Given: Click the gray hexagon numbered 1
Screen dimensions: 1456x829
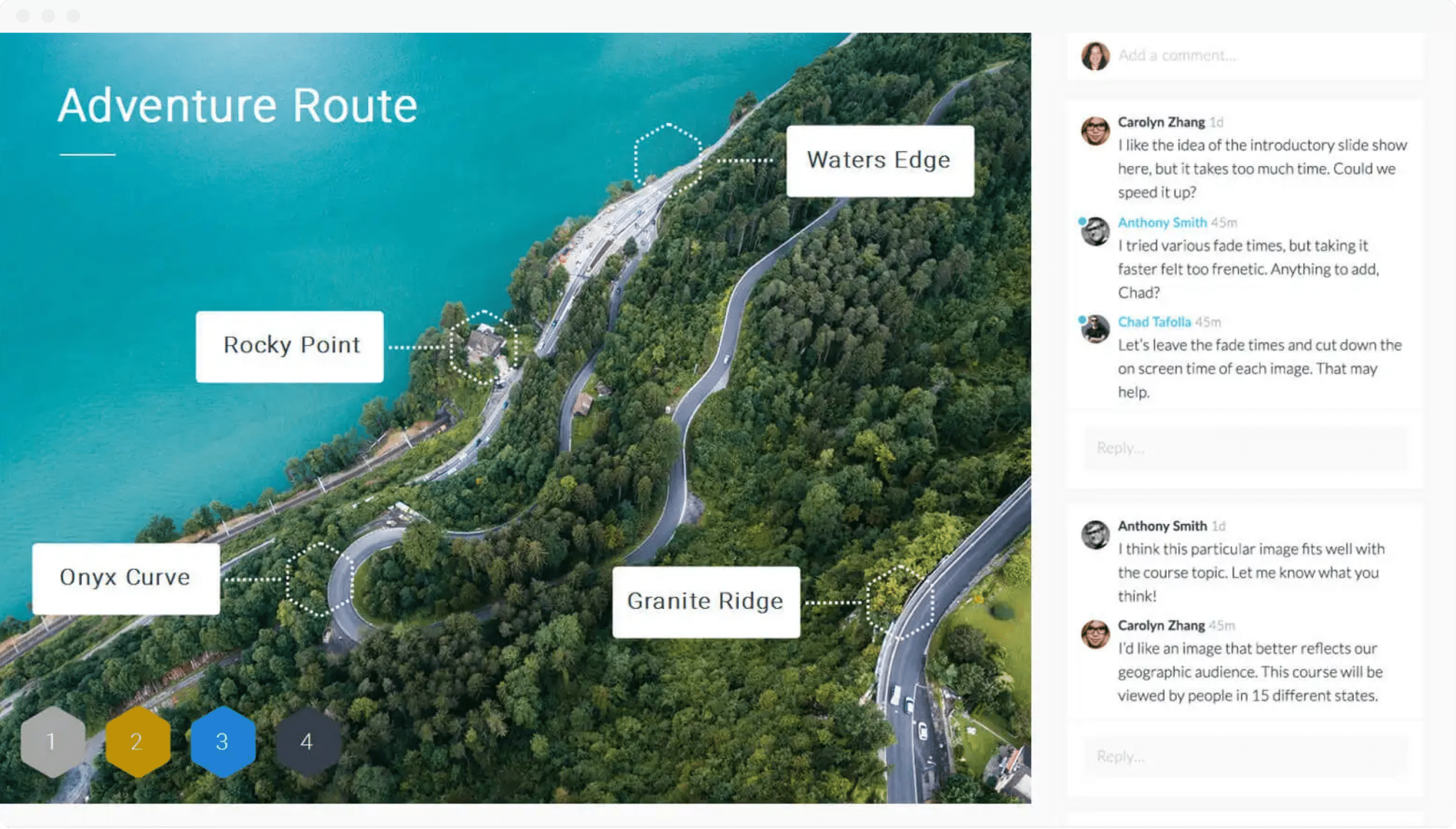Looking at the screenshot, I should tap(52, 741).
